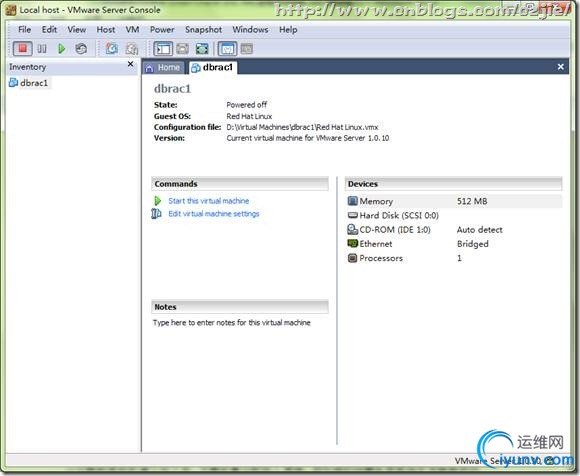The image size is (580, 476).
Task: Click the Devices section header
Action: [453, 184]
